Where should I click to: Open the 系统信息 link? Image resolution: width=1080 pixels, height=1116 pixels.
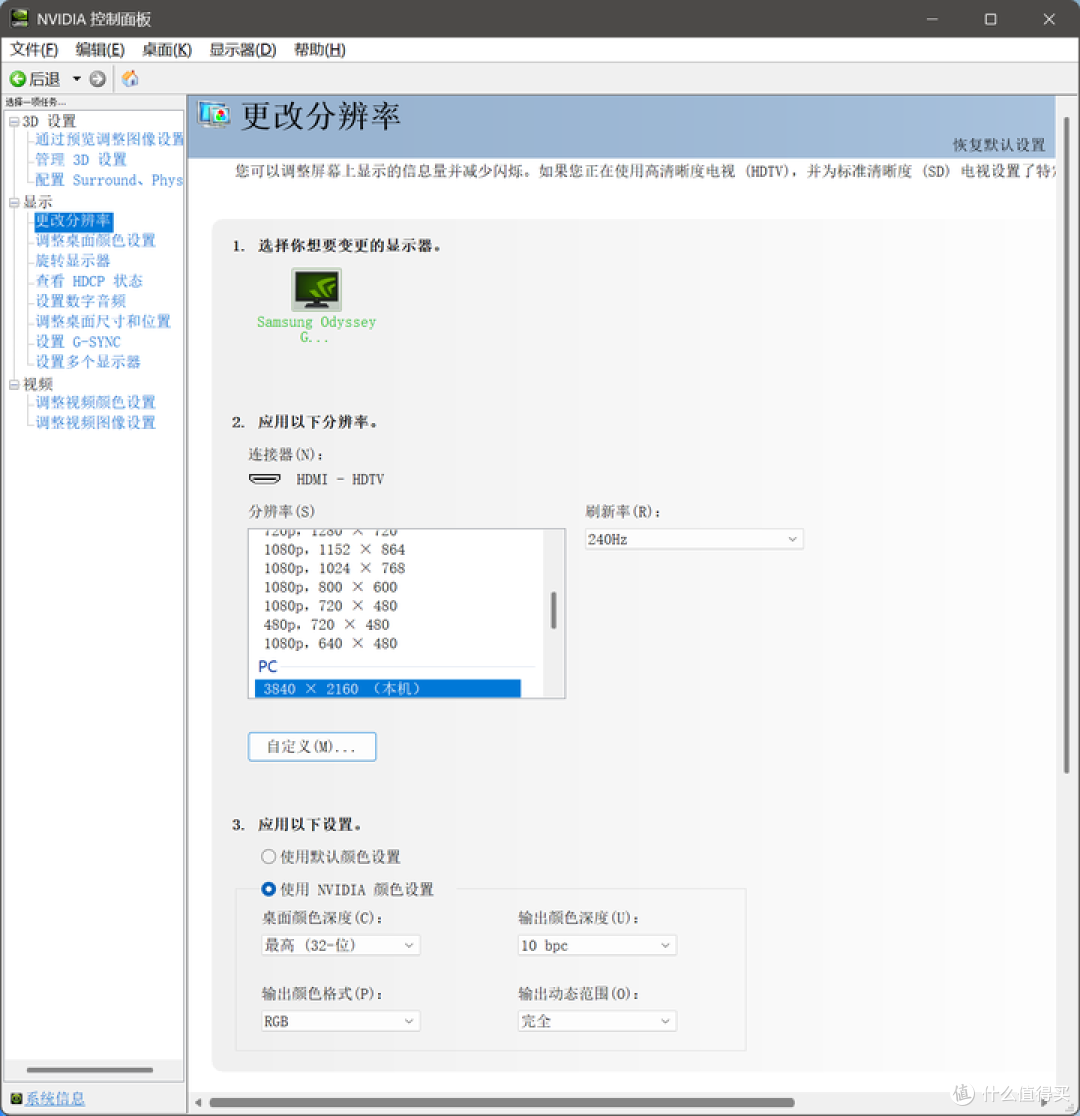56,1098
